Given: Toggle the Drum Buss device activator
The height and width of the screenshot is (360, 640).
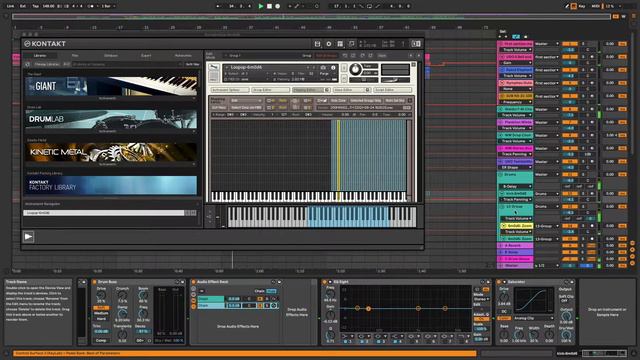Looking at the screenshot, I should [94, 282].
